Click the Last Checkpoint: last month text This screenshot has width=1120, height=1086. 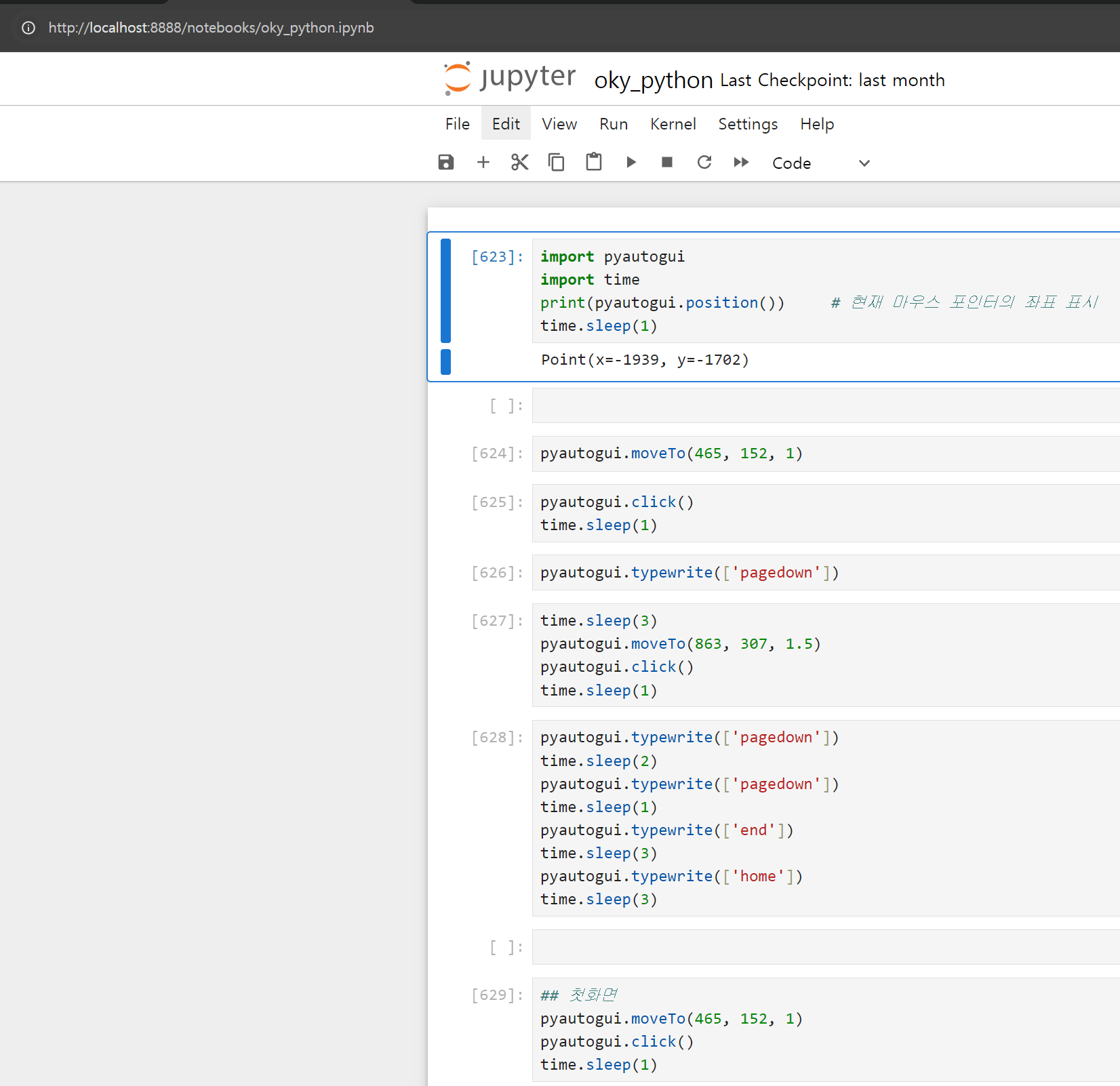click(833, 80)
